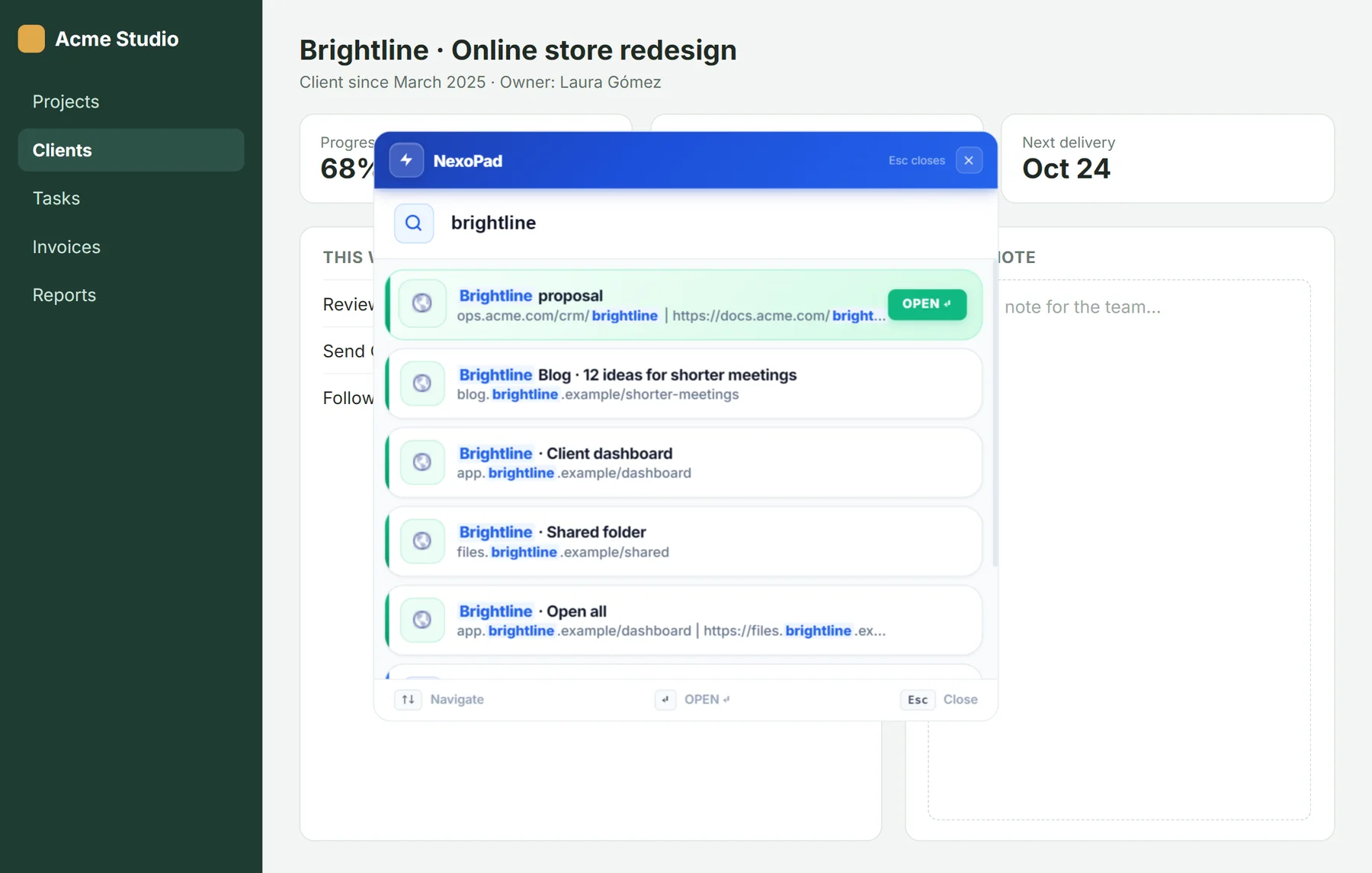The width and height of the screenshot is (1372, 873).
Task: Close the NexoPad dialog with X
Action: [x=969, y=160]
